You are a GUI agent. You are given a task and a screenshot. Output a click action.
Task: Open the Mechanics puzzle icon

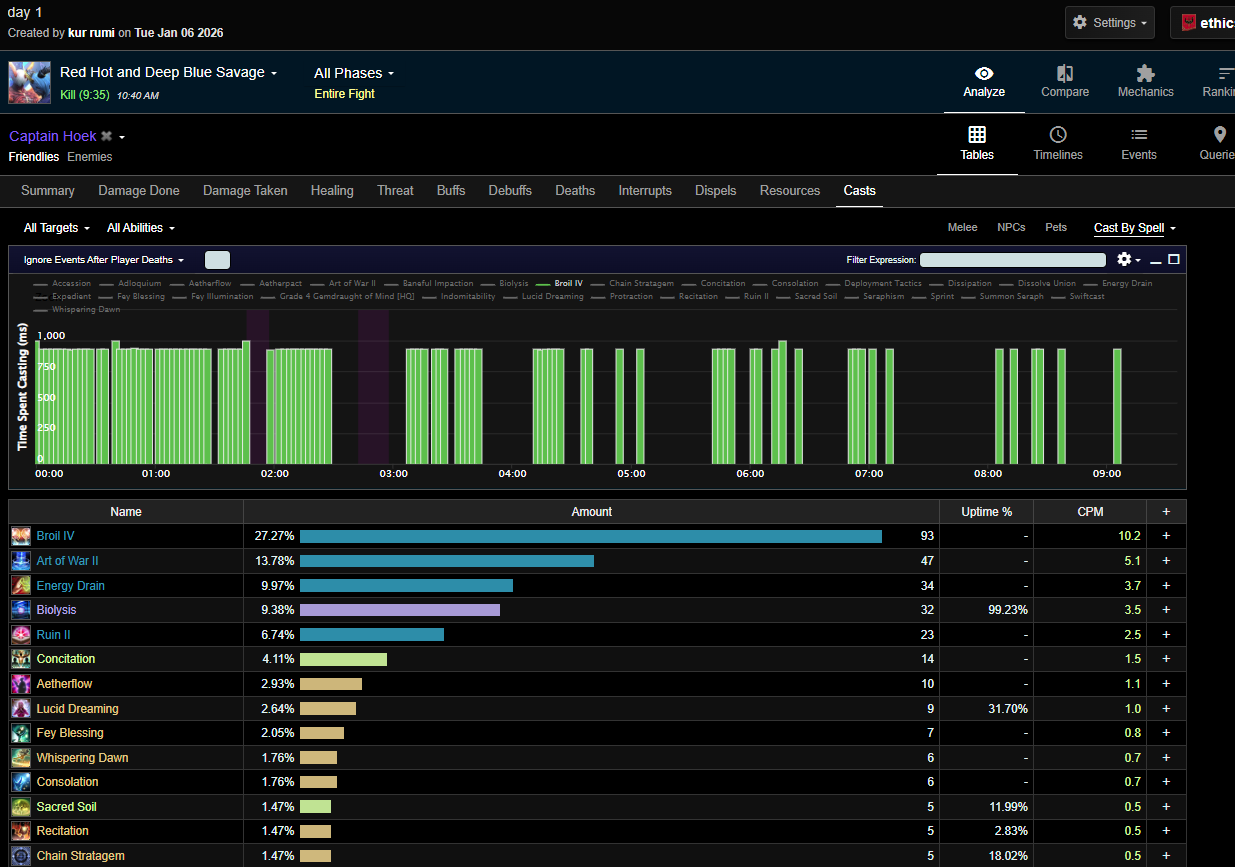[x=1145, y=74]
